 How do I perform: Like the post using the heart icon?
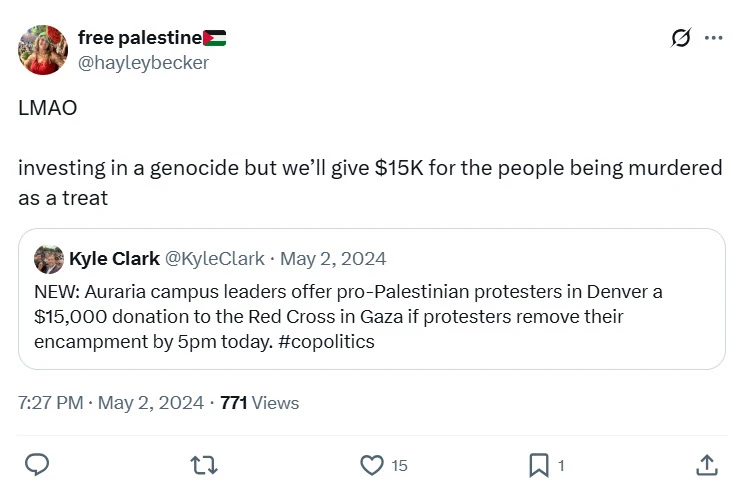(372, 464)
